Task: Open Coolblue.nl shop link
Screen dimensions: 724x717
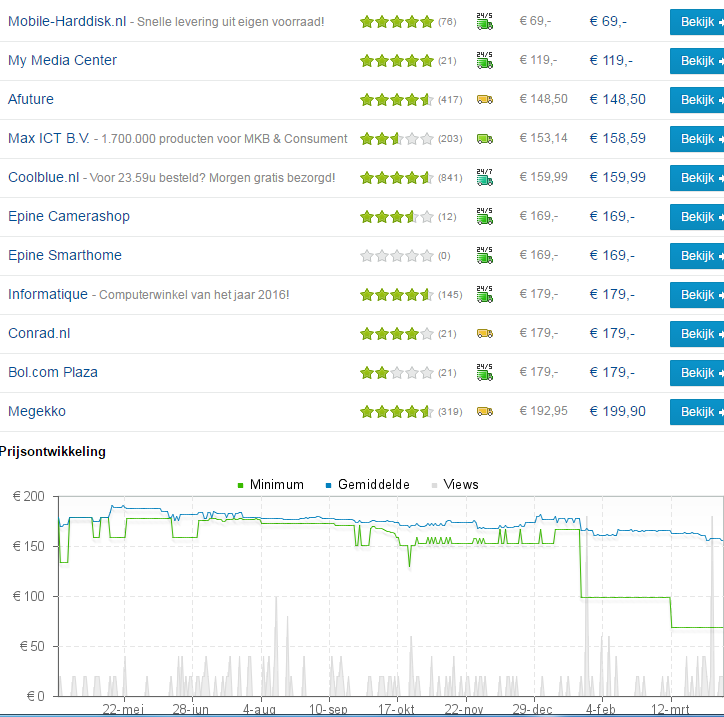Action: coord(44,177)
